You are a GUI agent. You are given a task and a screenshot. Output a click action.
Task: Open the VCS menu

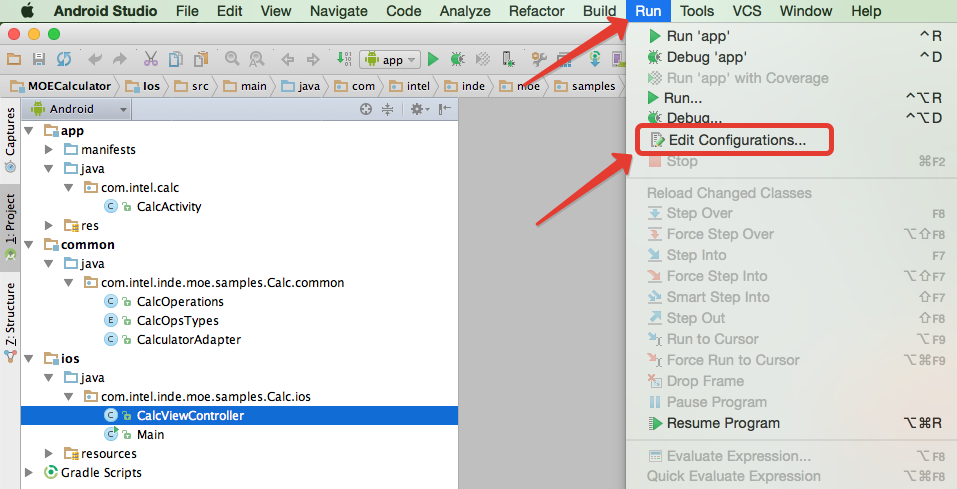[746, 11]
